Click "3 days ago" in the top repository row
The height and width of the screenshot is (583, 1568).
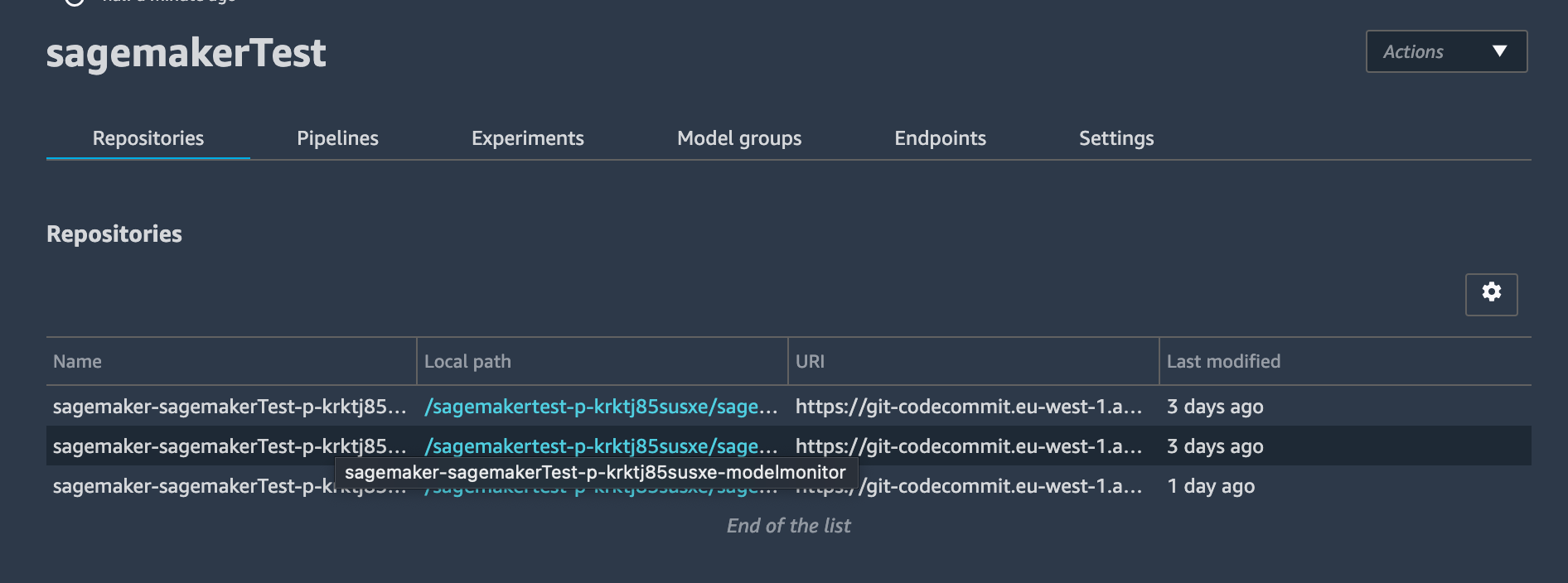(1215, 407)
